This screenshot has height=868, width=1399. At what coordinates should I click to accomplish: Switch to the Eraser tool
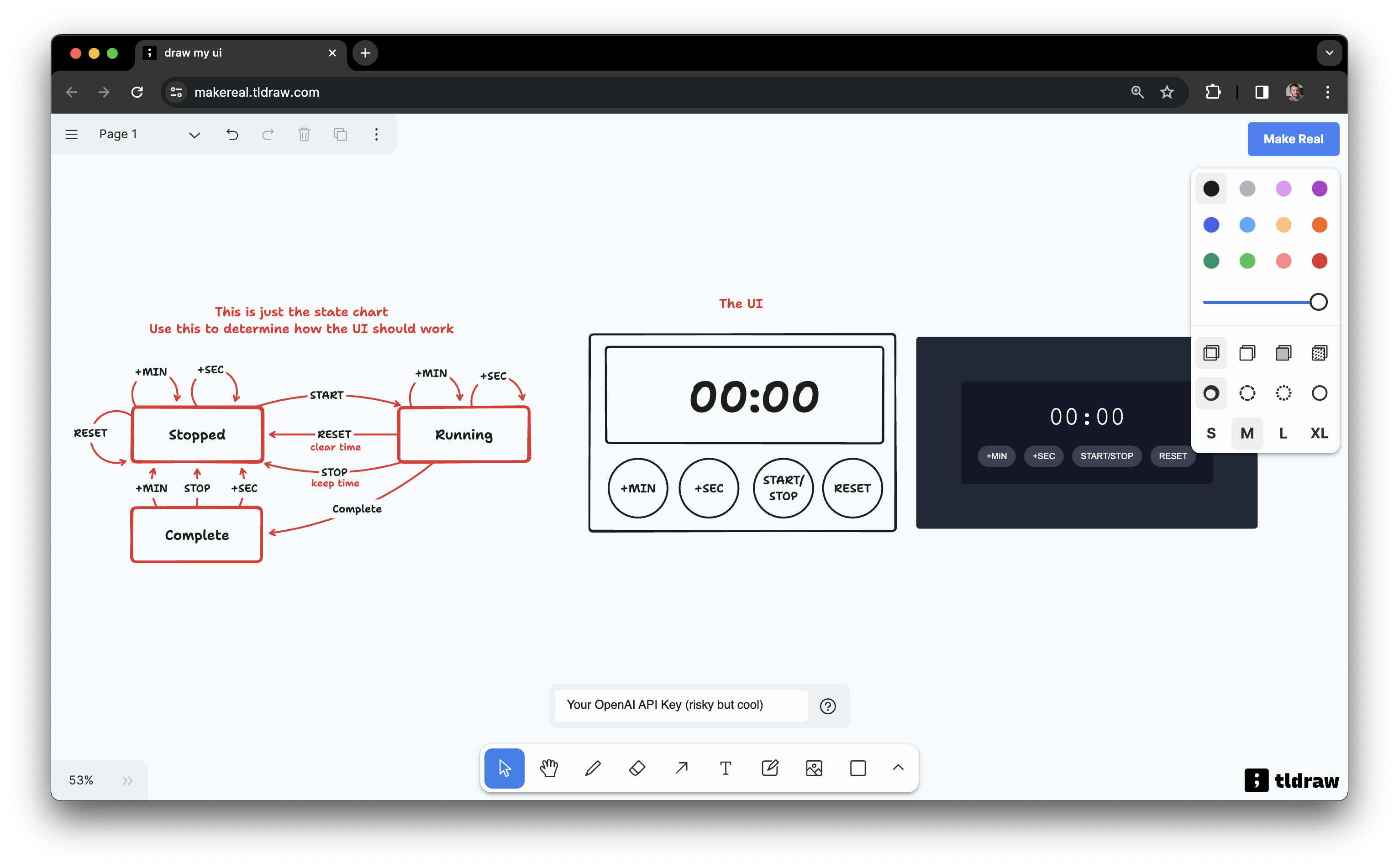pos(637,768)
